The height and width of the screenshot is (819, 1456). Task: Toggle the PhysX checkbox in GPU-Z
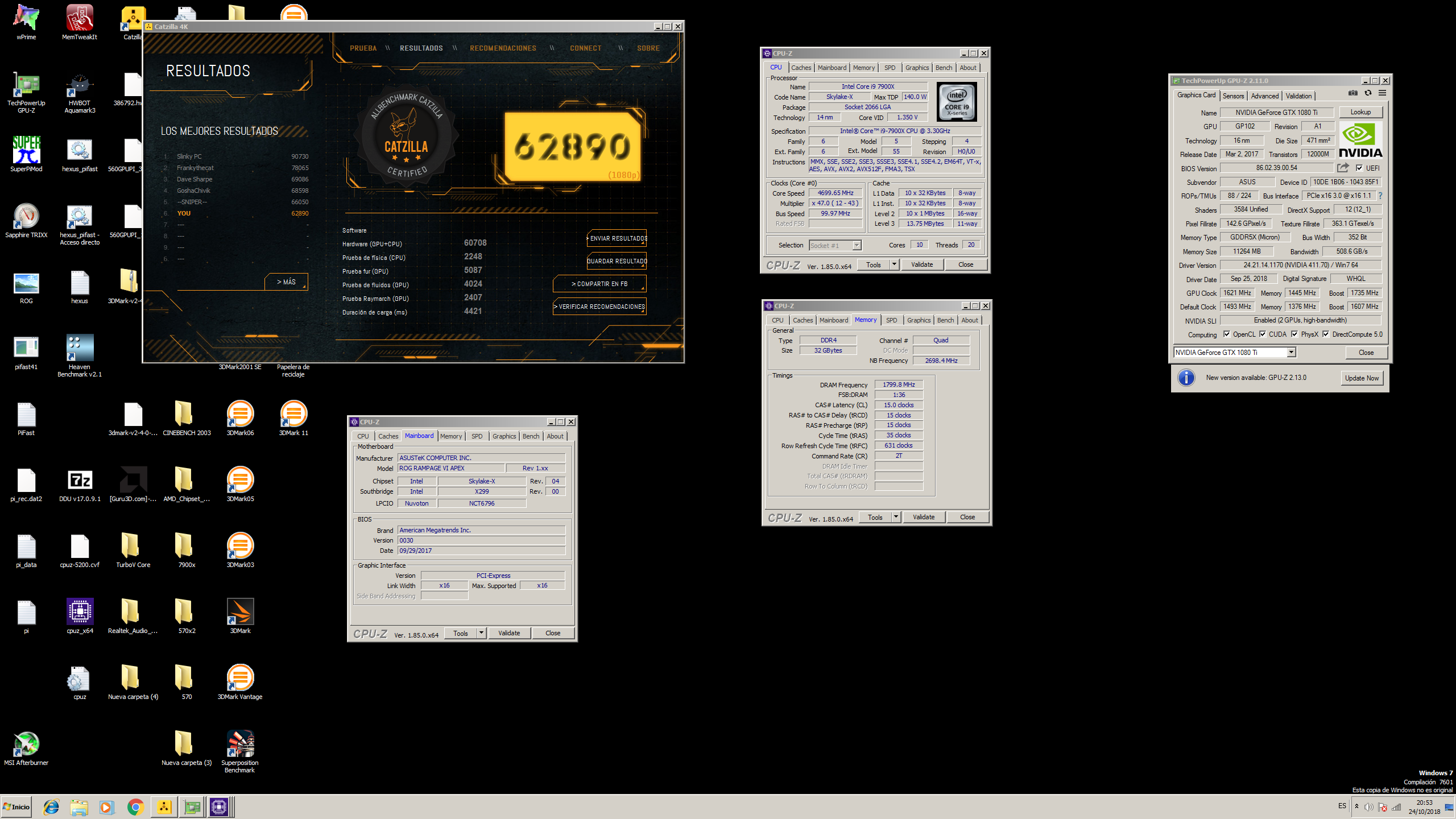[x=1294, y=334]
